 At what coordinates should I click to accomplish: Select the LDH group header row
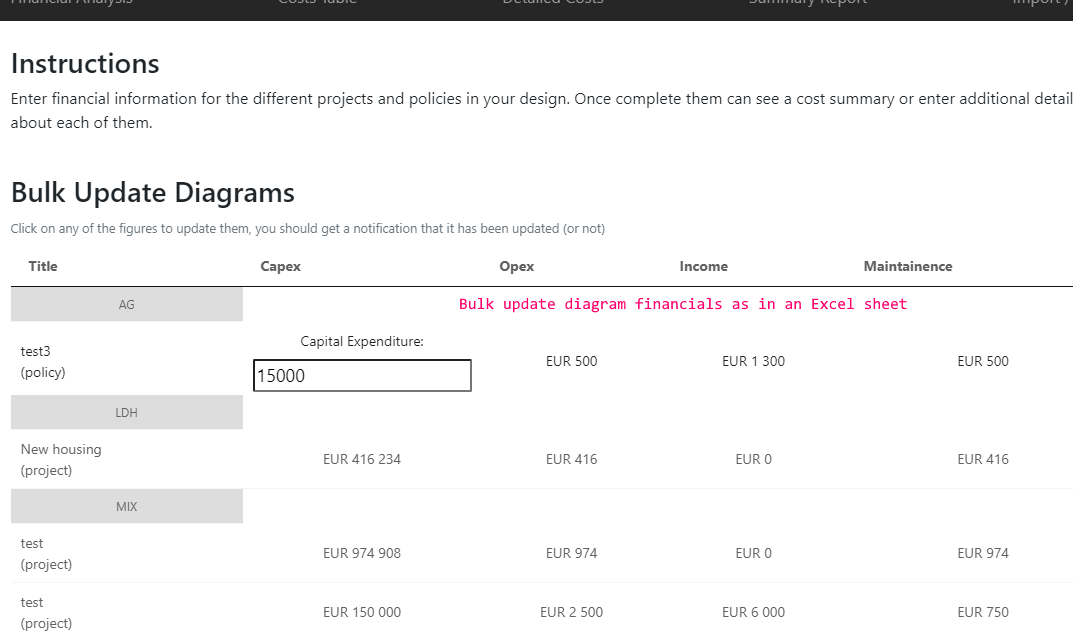click(x=127, y=413)
